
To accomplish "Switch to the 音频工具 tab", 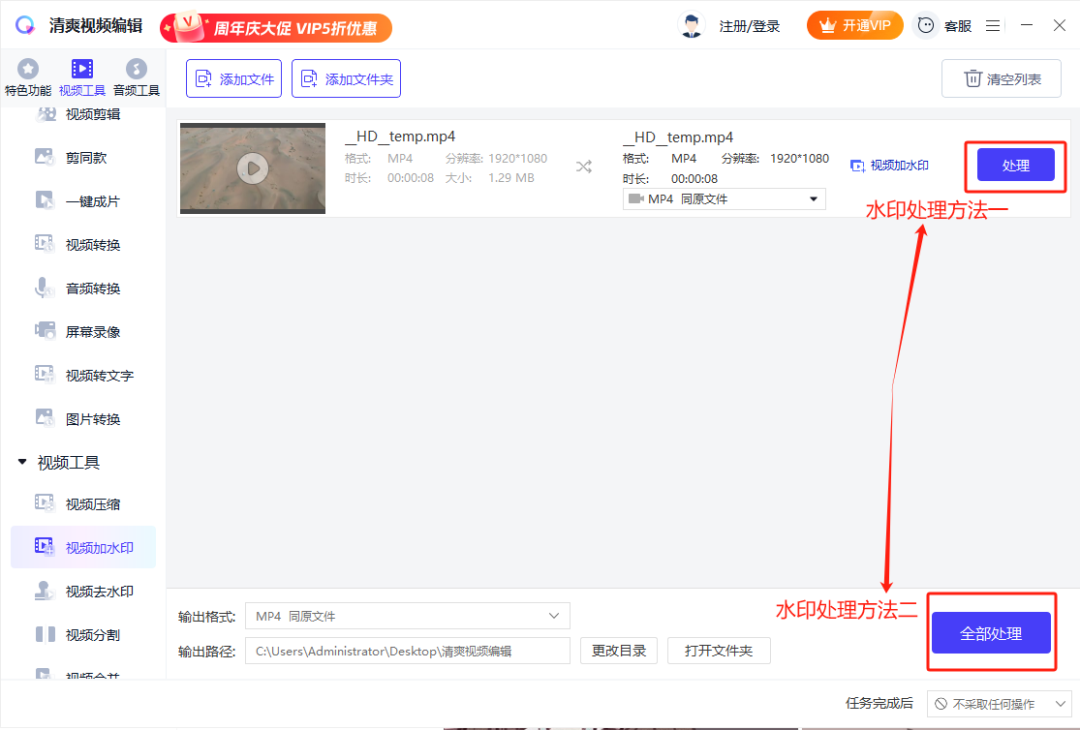I will [136, 75].
